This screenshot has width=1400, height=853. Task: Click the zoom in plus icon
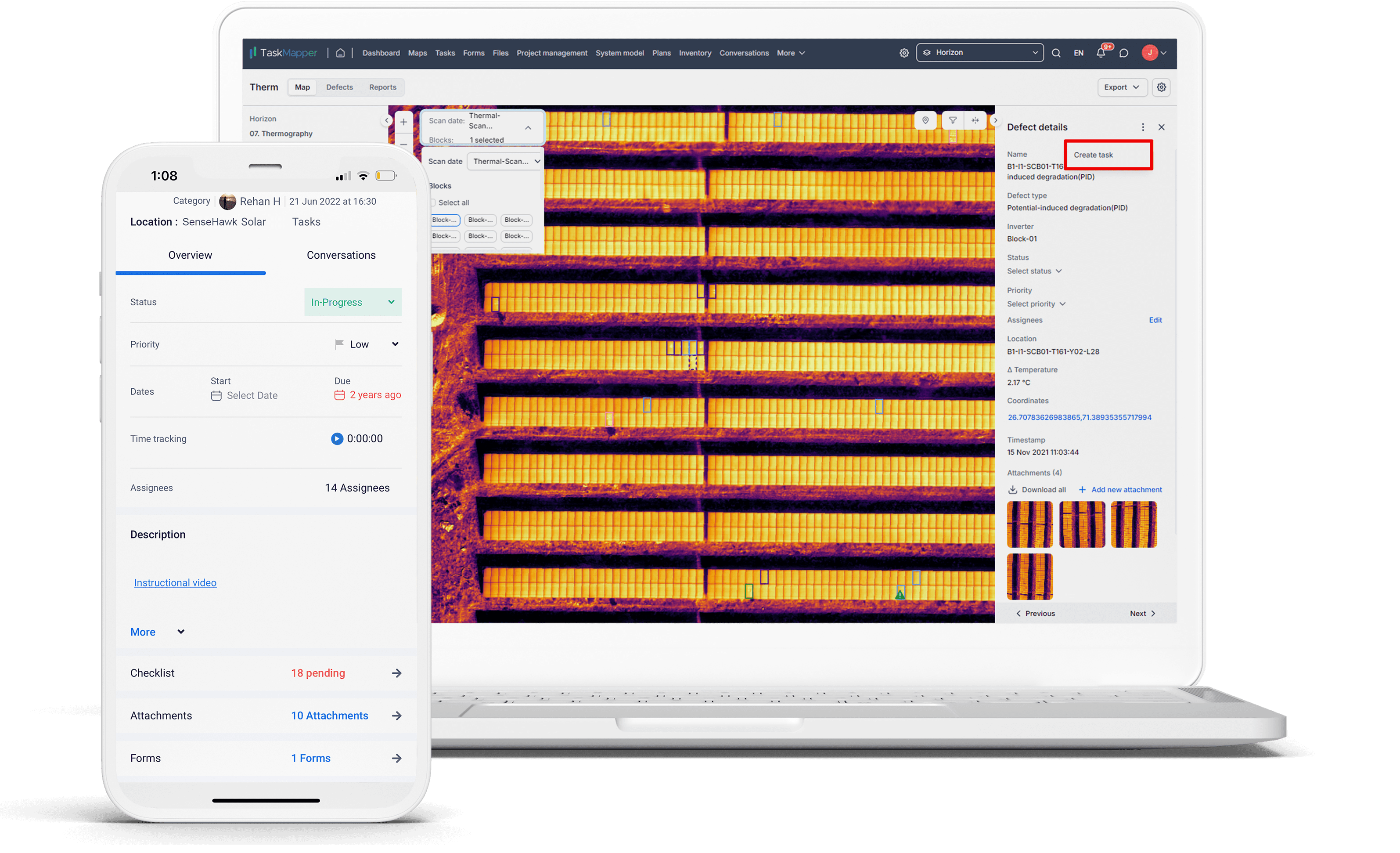point(403,121)
